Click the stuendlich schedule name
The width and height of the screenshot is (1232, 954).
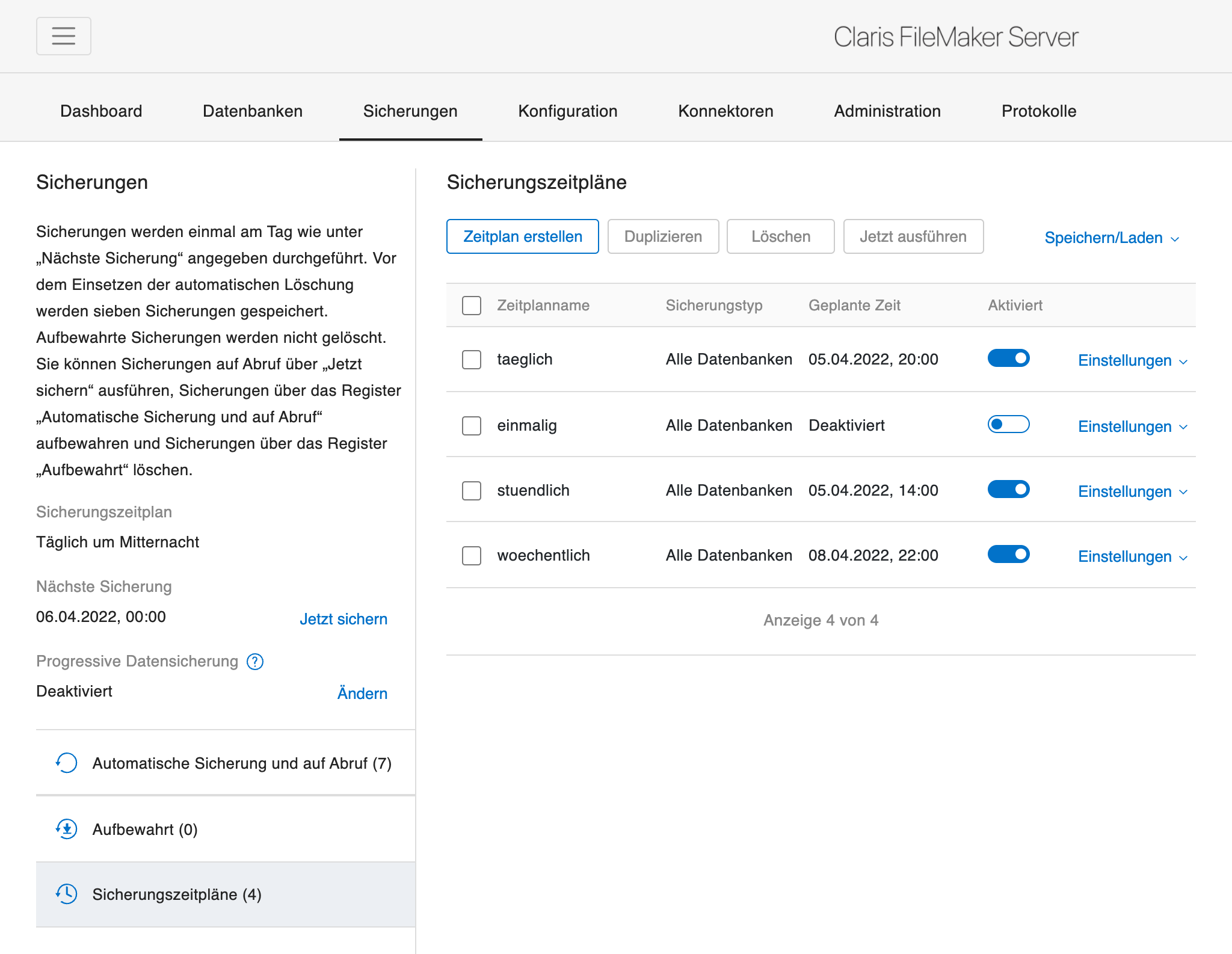[x=533, y=491]
